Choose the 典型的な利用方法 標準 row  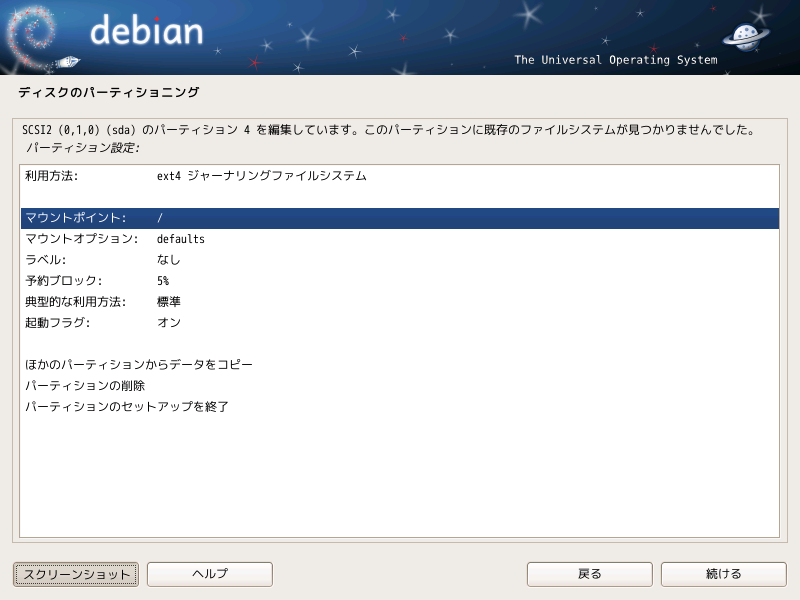399,302
